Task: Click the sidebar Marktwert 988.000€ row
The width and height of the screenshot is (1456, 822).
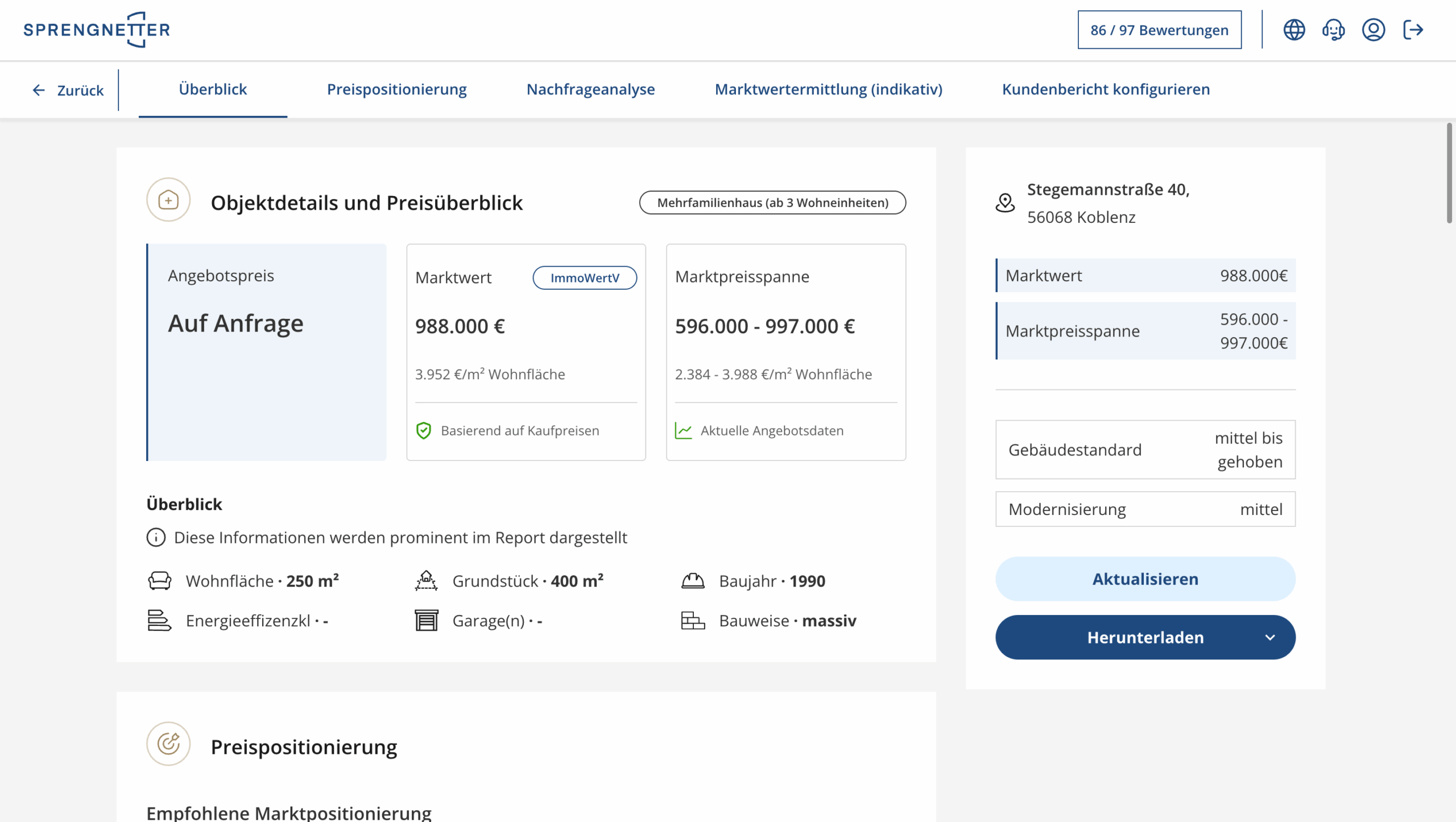Action: pyautogui.click(x=1145, y=275)
